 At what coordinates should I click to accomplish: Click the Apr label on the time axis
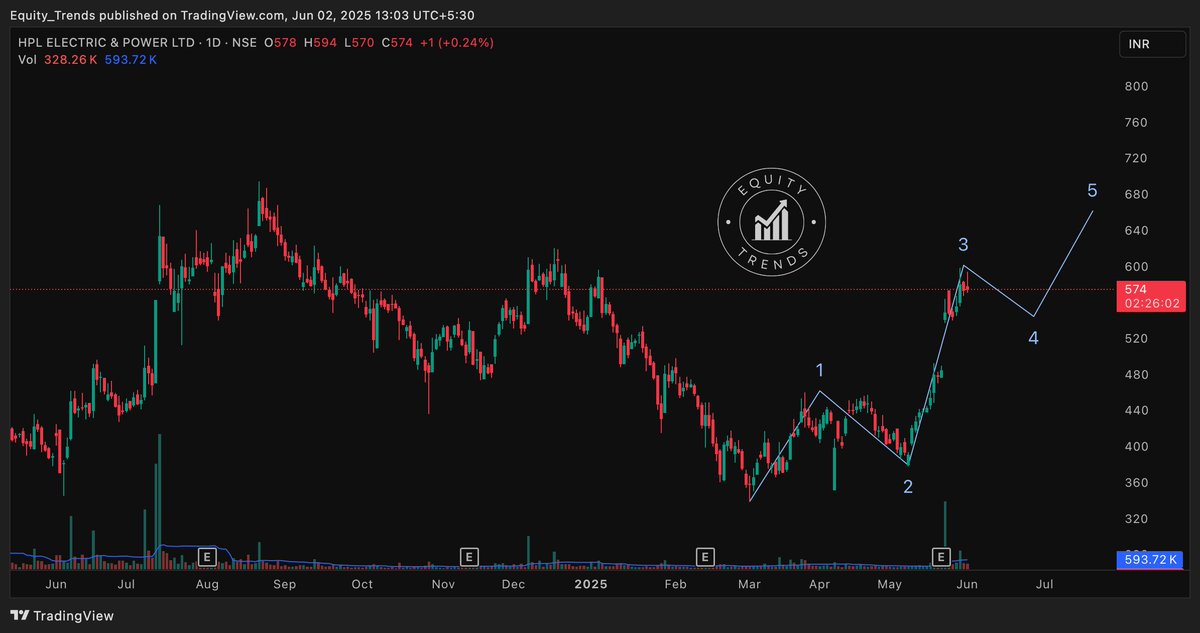click(x=819, y=583)
